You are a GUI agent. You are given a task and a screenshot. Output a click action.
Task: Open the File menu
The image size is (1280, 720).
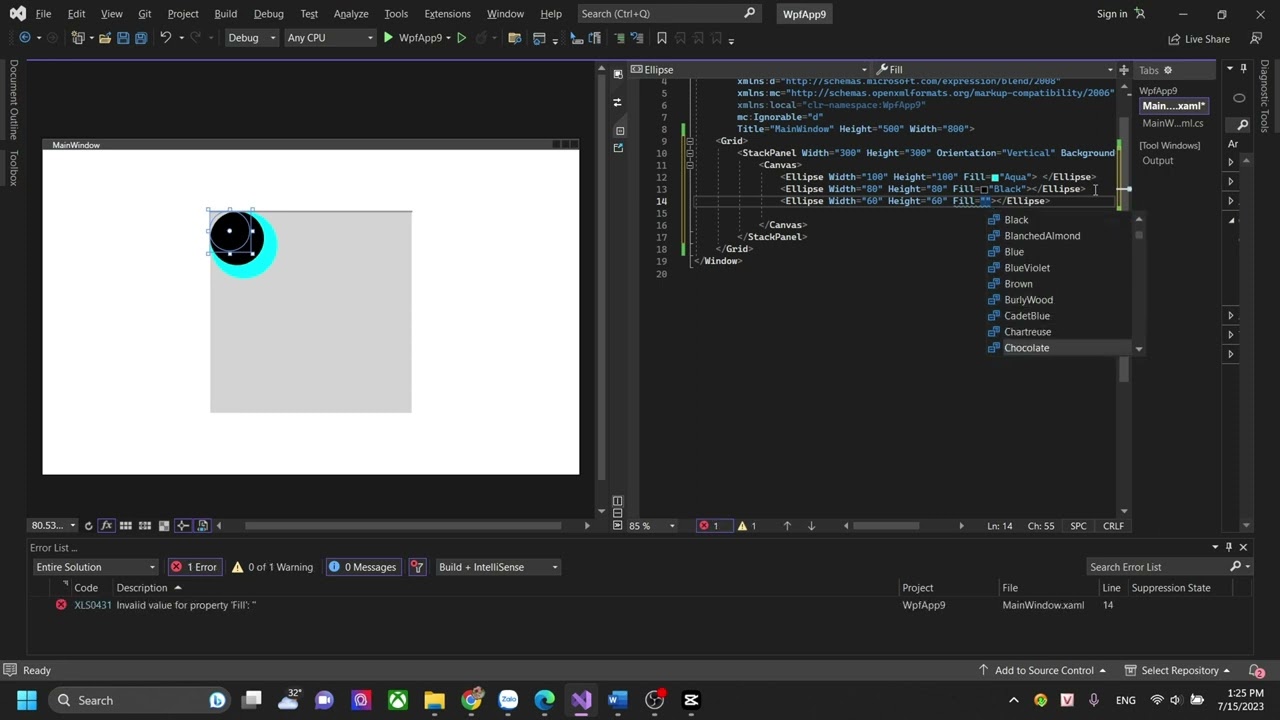(x=43, y=14)
